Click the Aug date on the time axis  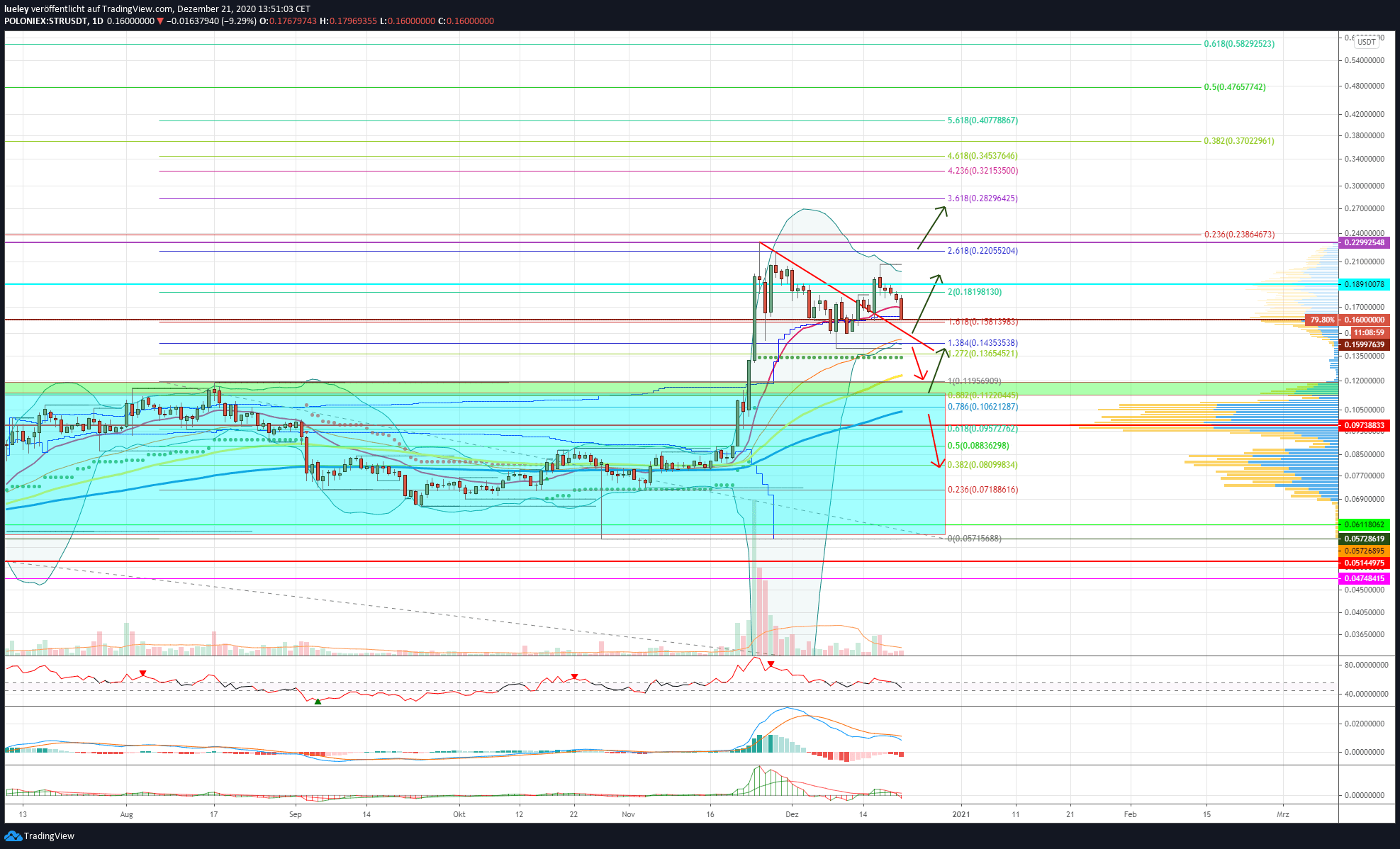[x=126, y=814]
